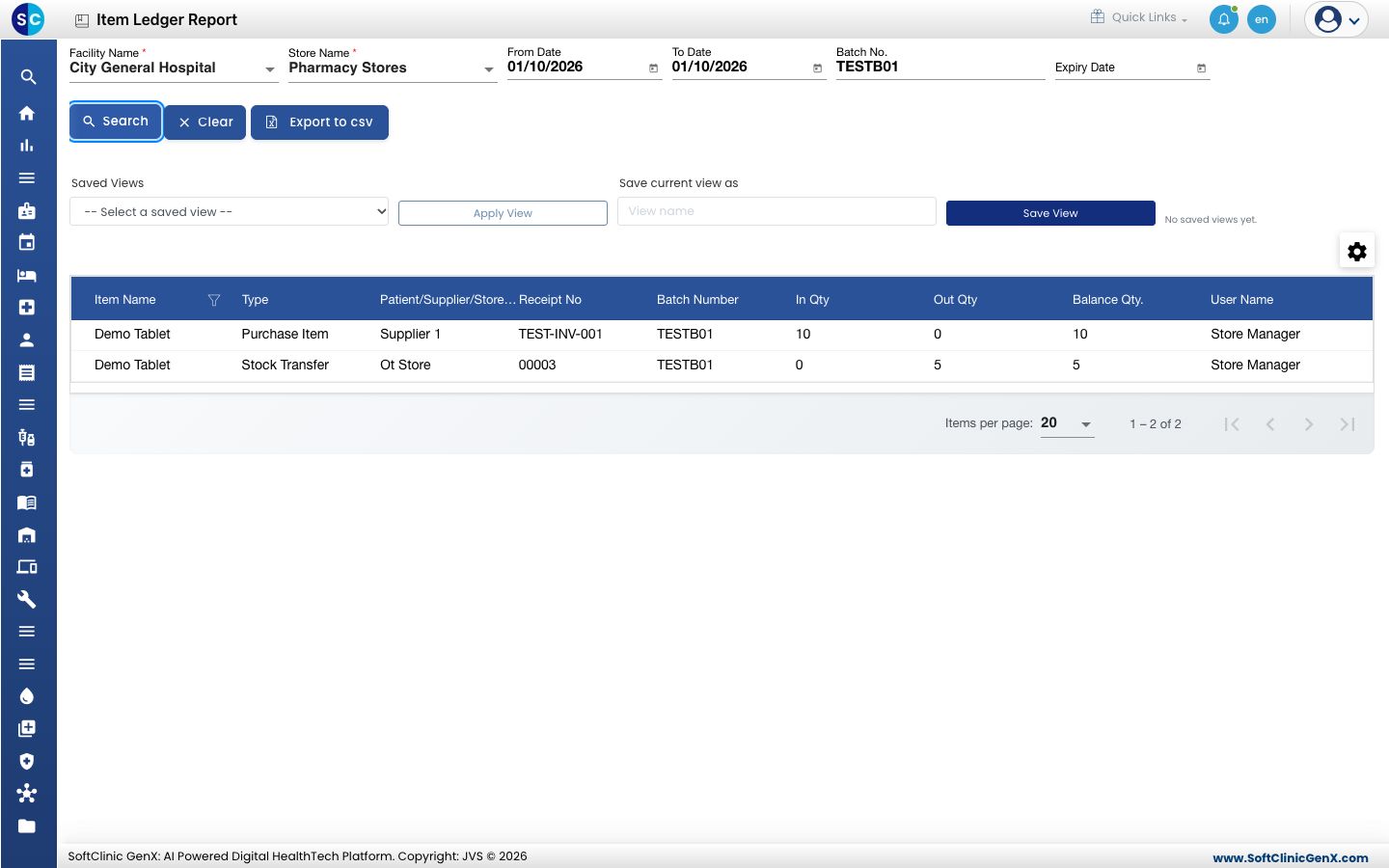Export the ledger to csv

319,122
